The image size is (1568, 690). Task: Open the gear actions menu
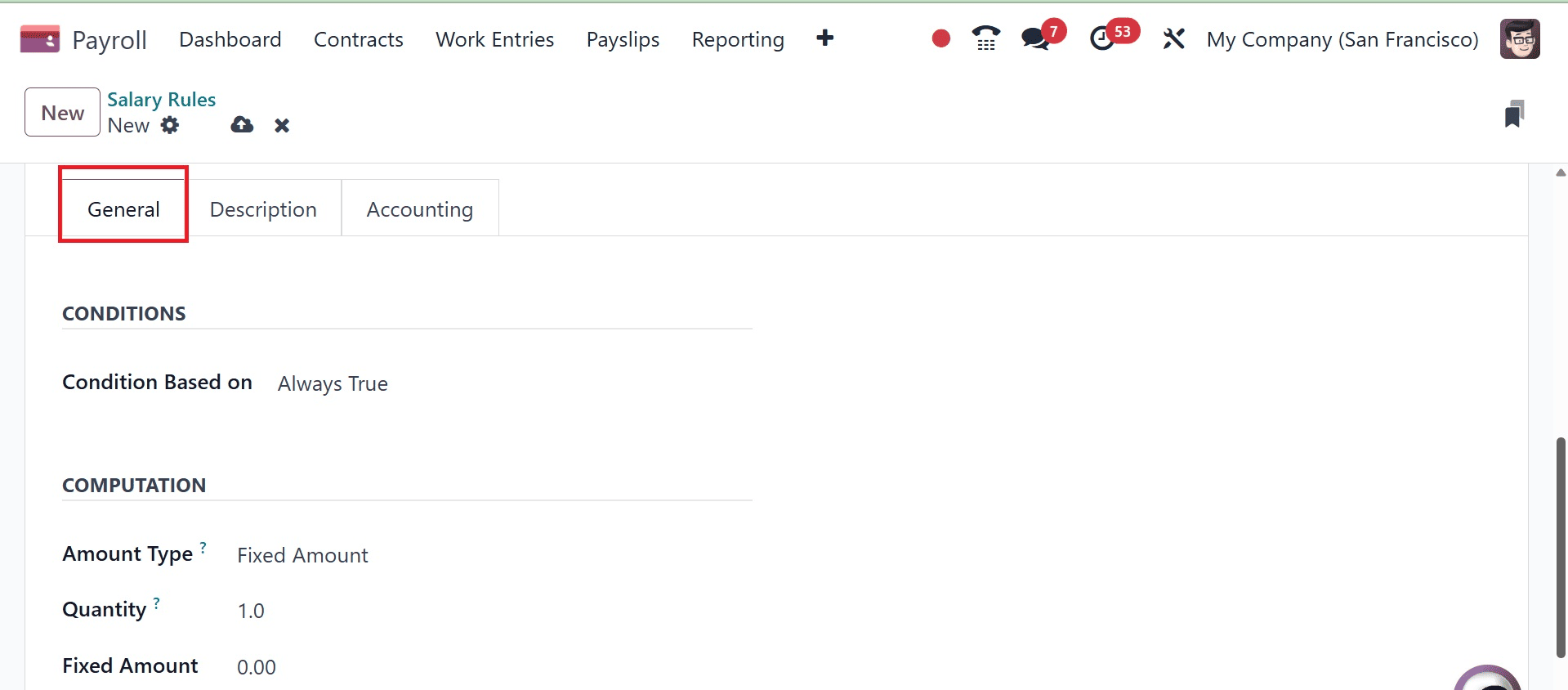point(170,125)
